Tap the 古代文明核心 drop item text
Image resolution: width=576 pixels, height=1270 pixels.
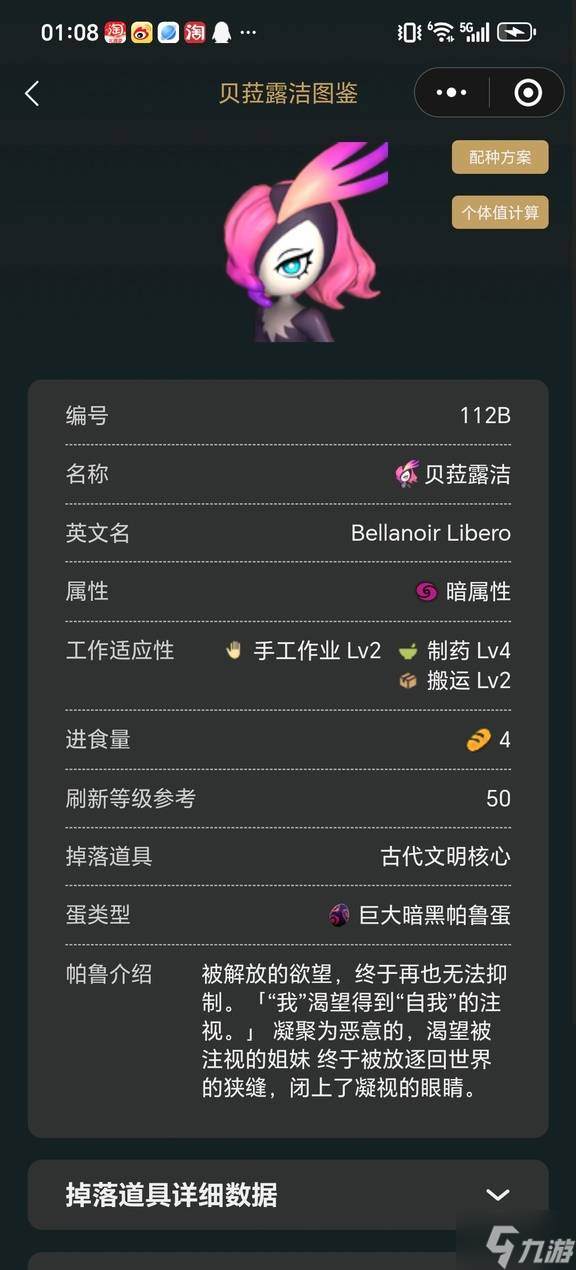coord(446,857)
